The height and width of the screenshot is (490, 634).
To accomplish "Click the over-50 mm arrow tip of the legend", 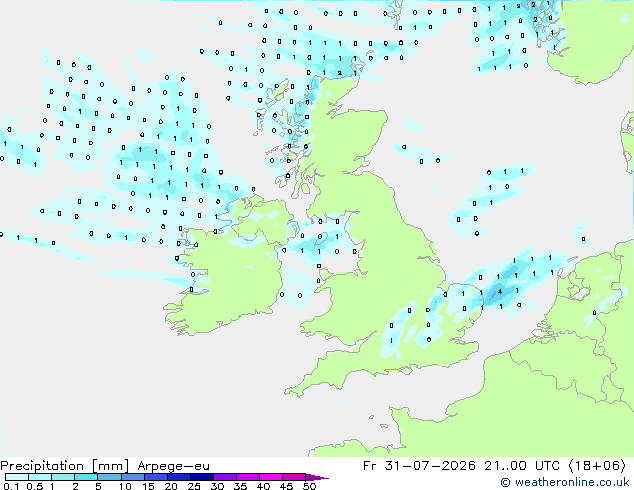I will click(317, 477).
